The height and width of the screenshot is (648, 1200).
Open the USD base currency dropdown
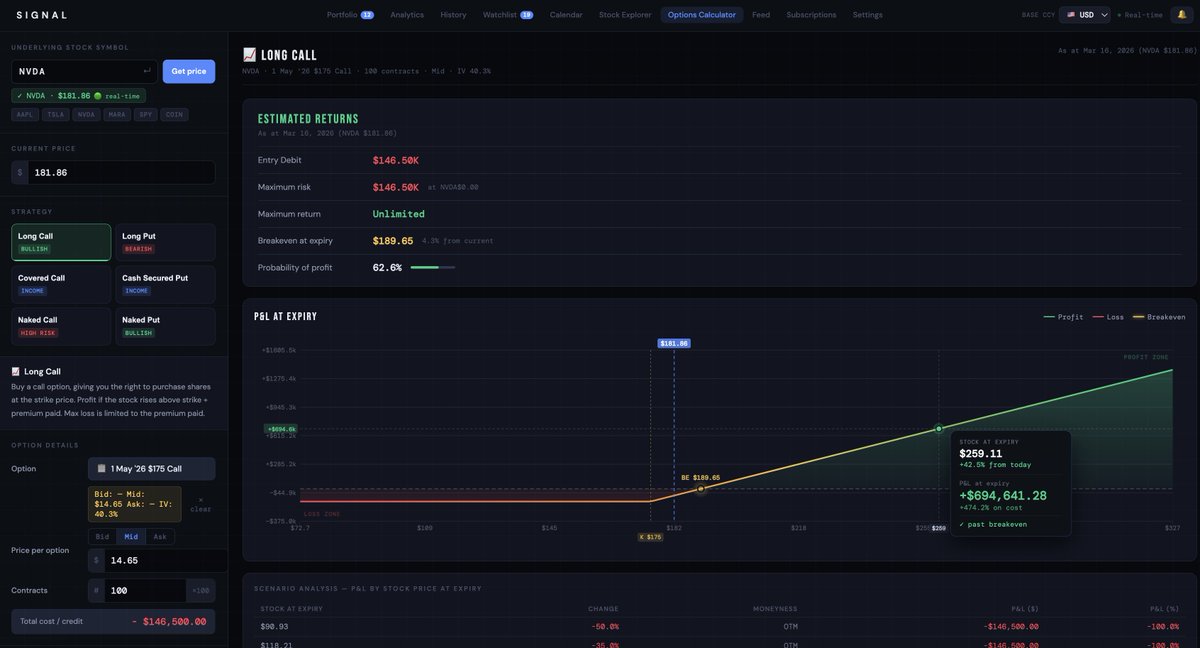click(x=1085, y=15)
